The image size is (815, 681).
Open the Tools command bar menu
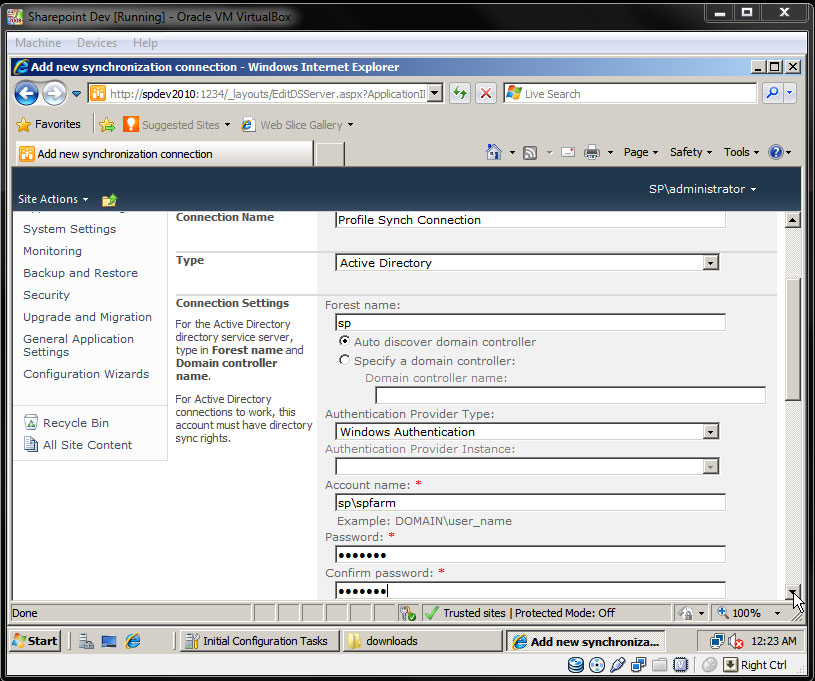[741, 152]
